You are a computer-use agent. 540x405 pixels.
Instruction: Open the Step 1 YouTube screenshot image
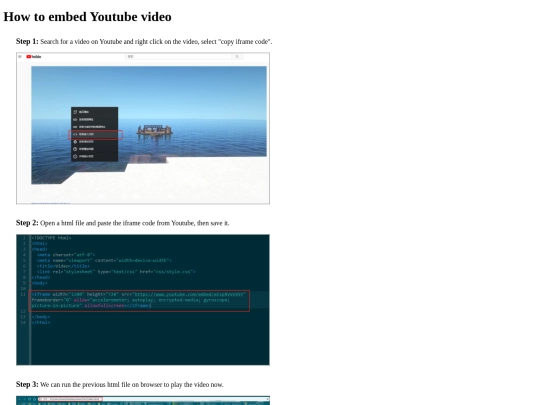pos(143,128)
